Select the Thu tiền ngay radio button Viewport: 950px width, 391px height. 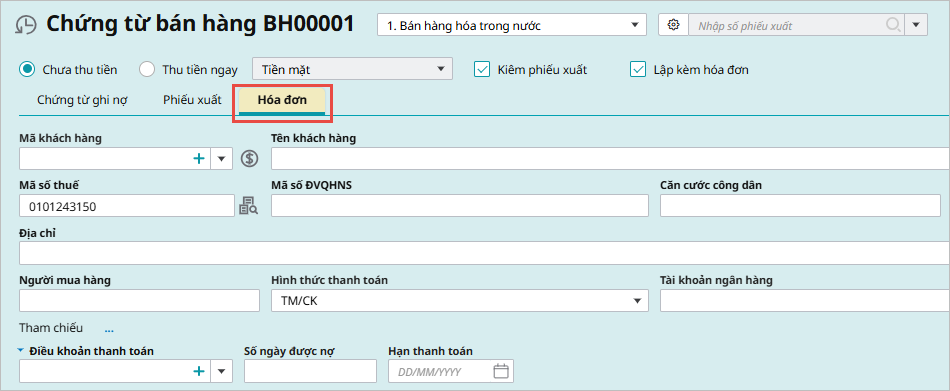pos(147,69)
